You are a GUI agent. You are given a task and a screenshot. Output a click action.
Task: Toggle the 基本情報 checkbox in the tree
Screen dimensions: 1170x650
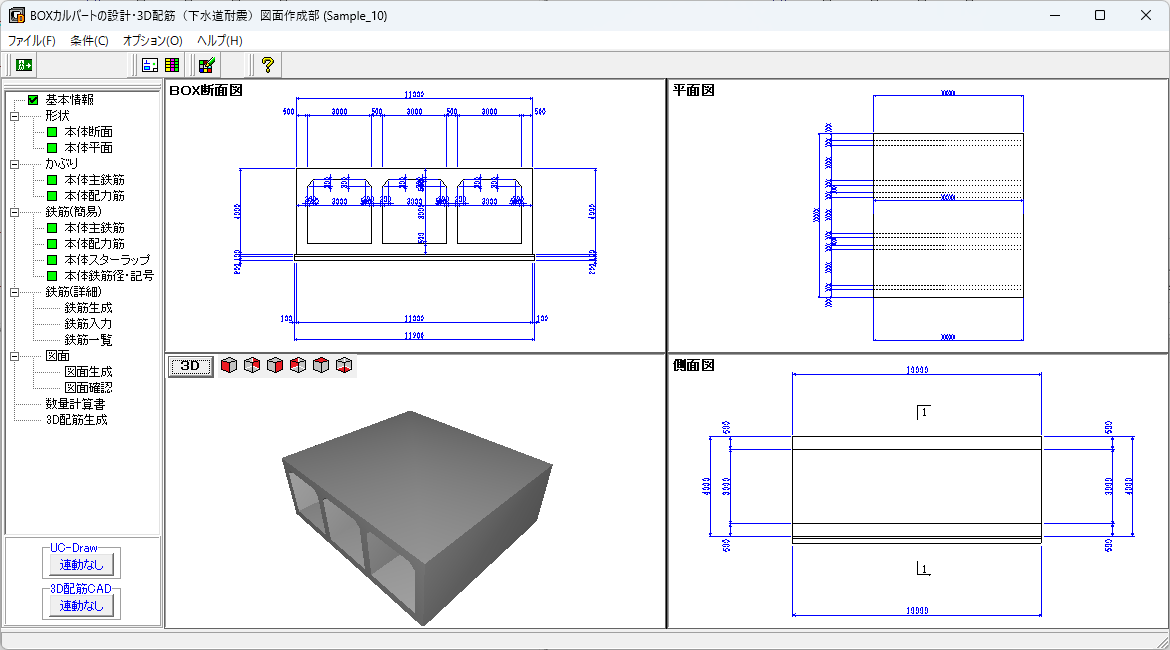tap(33, 100)
